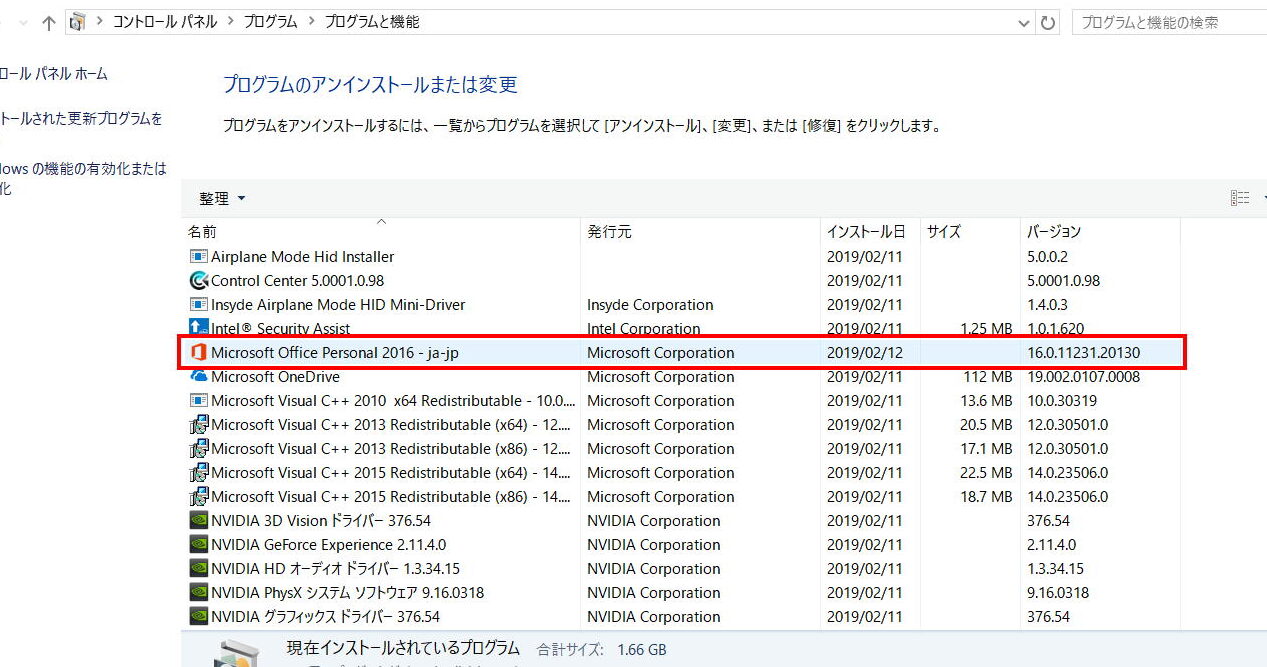The height and width of the screenshot is (667, 1267).
Task: Select Intel Security Assist entry name
Action: point(280,329)
